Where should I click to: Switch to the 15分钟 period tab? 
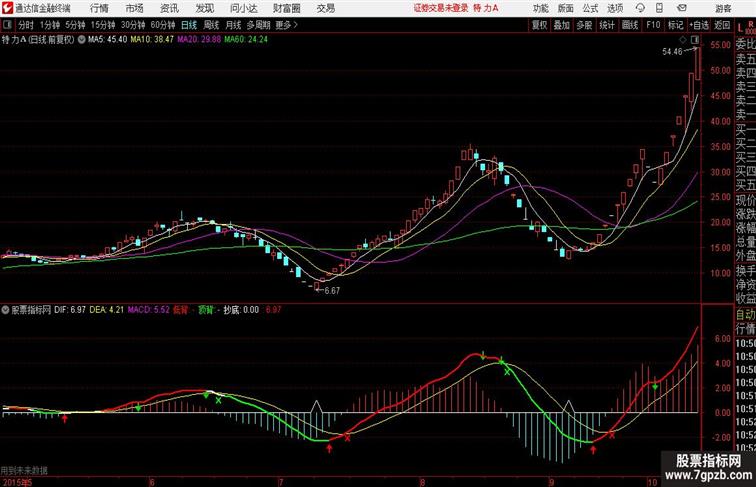pyautogui.click(x=103, y=25)
